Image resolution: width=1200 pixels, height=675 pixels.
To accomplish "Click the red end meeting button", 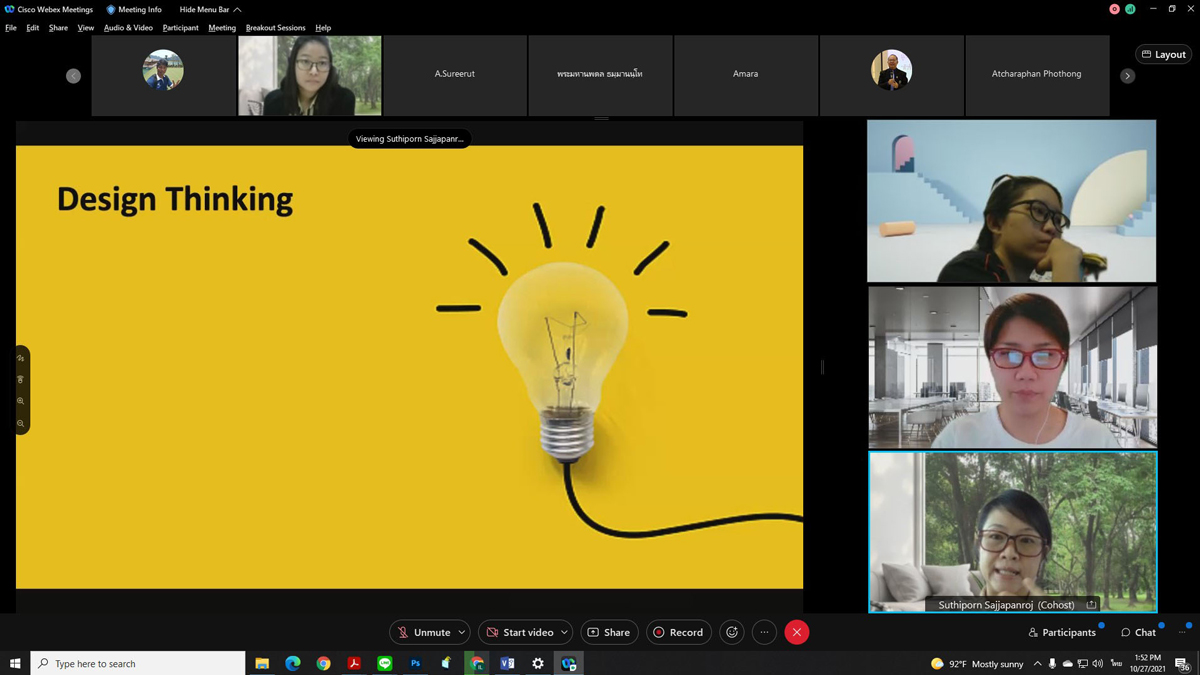I will (797, 632).
